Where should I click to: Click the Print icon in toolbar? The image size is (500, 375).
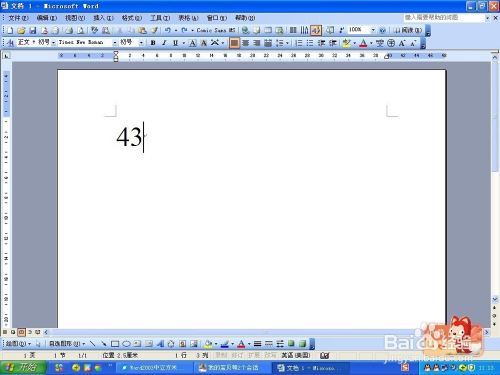click(69, 31)
